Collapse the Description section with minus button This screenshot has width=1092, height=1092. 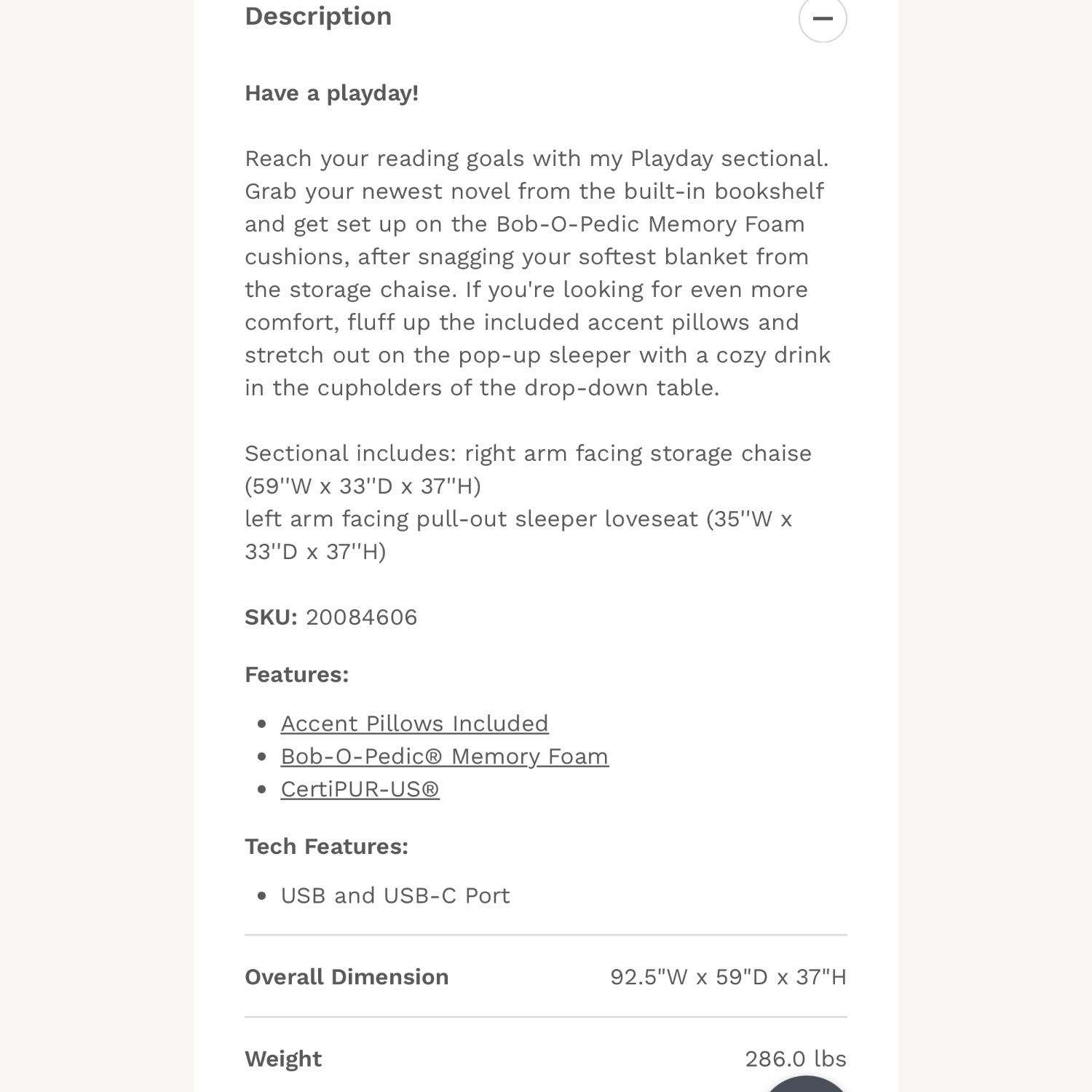pos(823,18)
